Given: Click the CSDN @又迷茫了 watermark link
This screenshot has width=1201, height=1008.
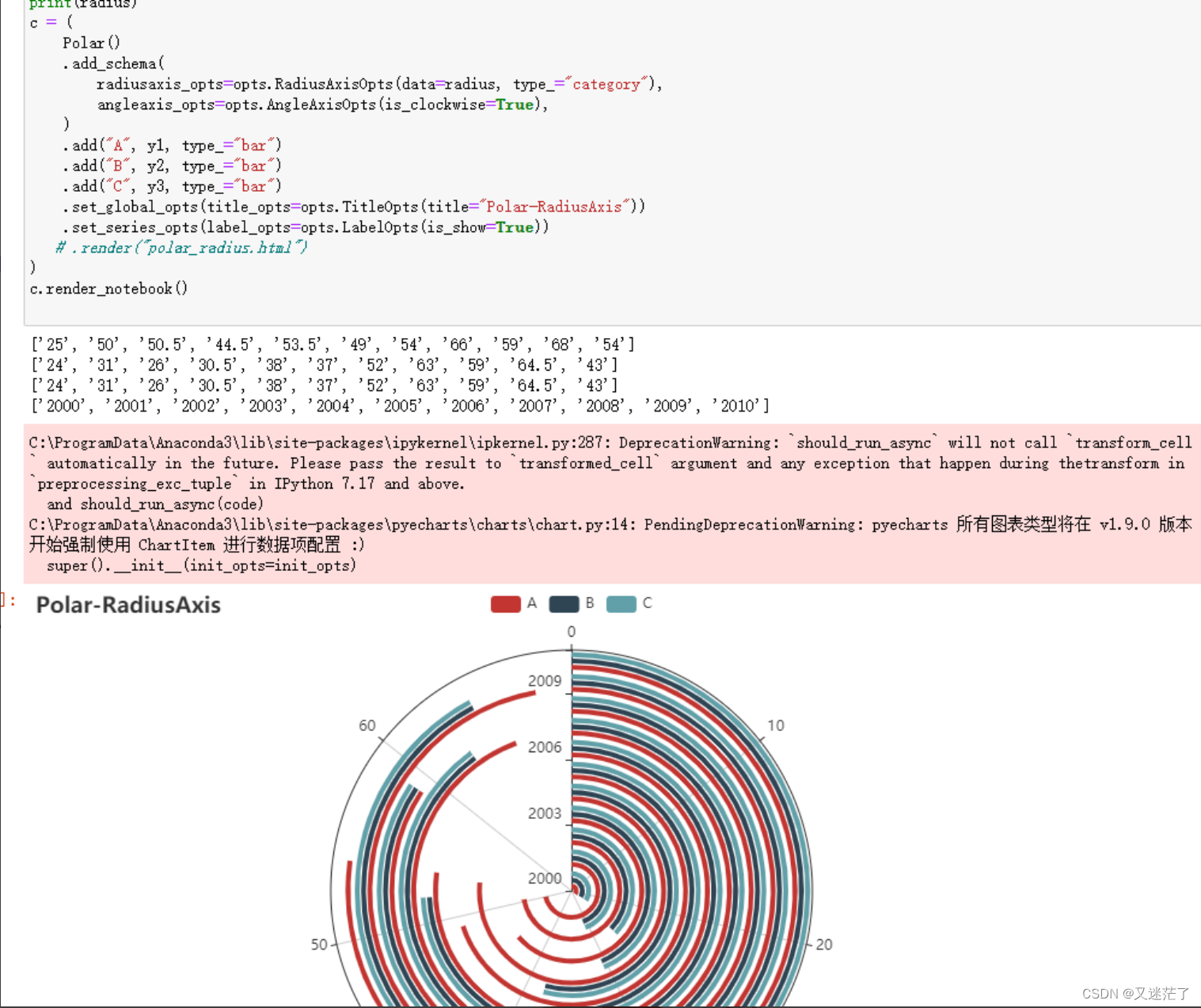Looking at the screenshot, I should 1134,992.
